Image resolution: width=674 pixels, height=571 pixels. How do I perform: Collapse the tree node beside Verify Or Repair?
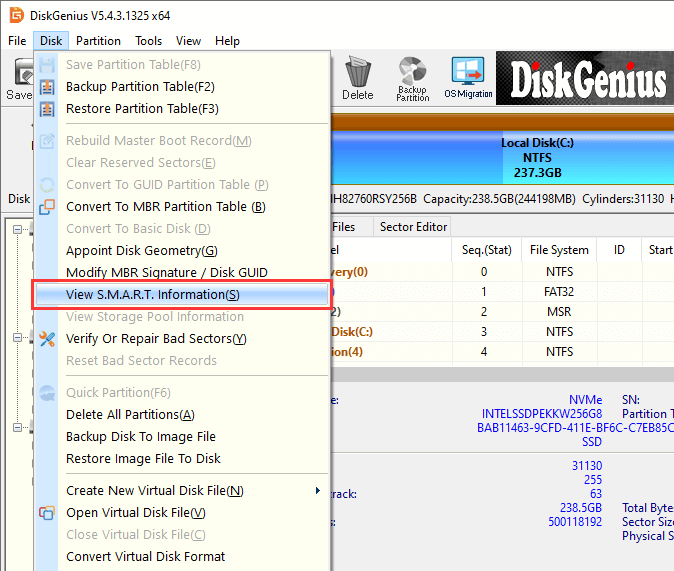click(x=19, y=339)
